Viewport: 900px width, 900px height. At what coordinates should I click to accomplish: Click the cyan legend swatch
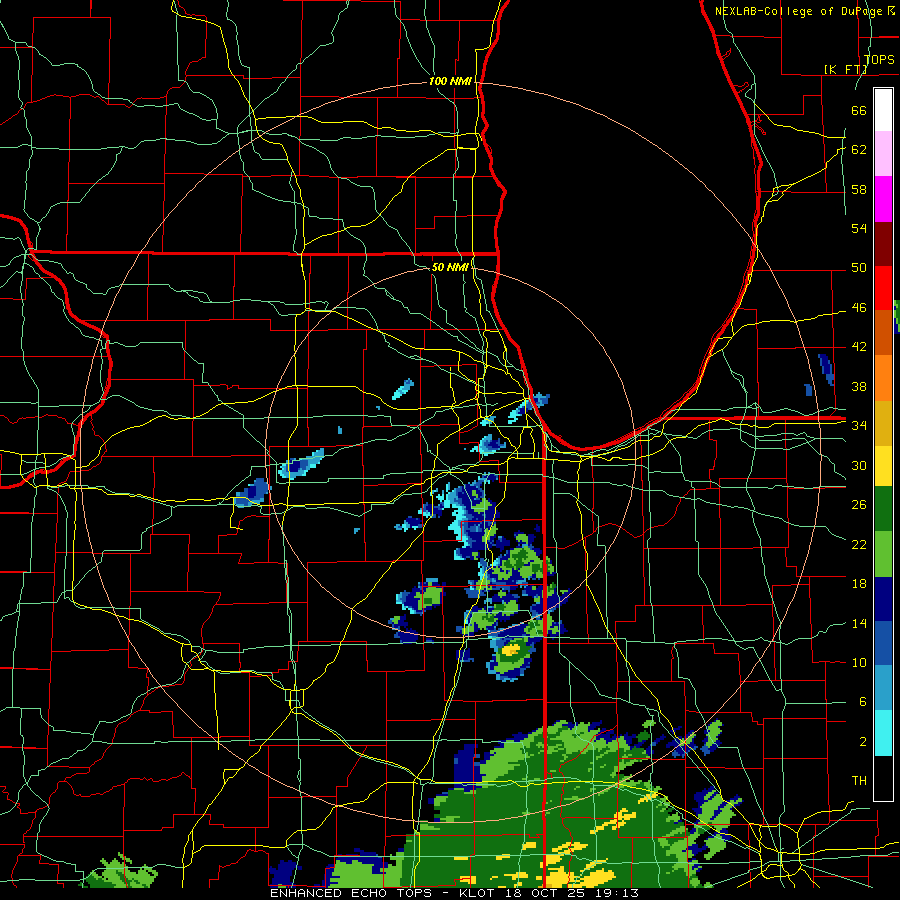pyautogui.click(x=883, y=732)
